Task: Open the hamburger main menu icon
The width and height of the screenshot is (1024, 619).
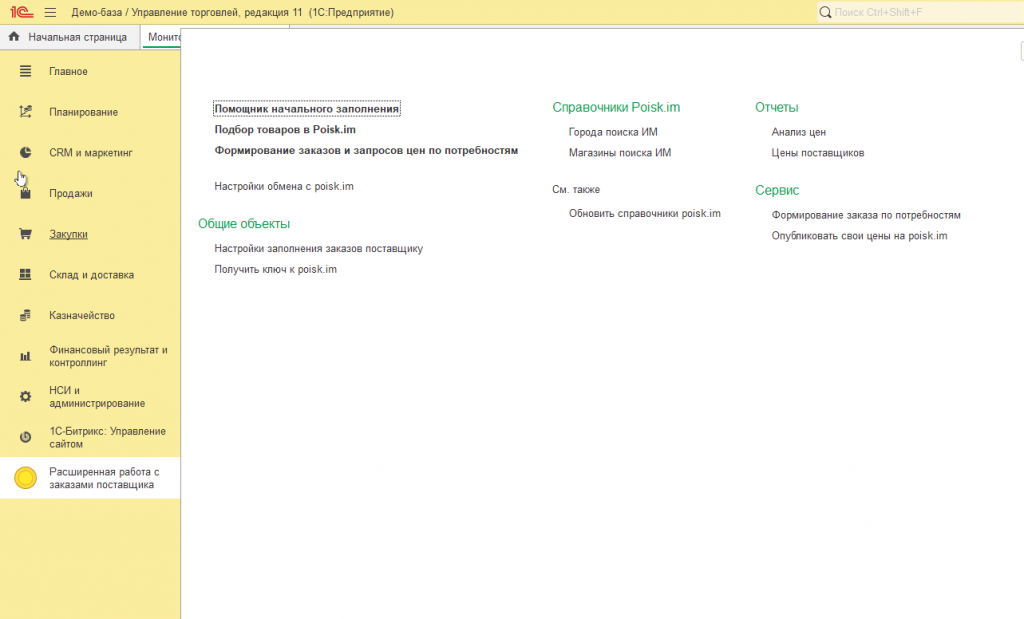Action: coord(50,12)
